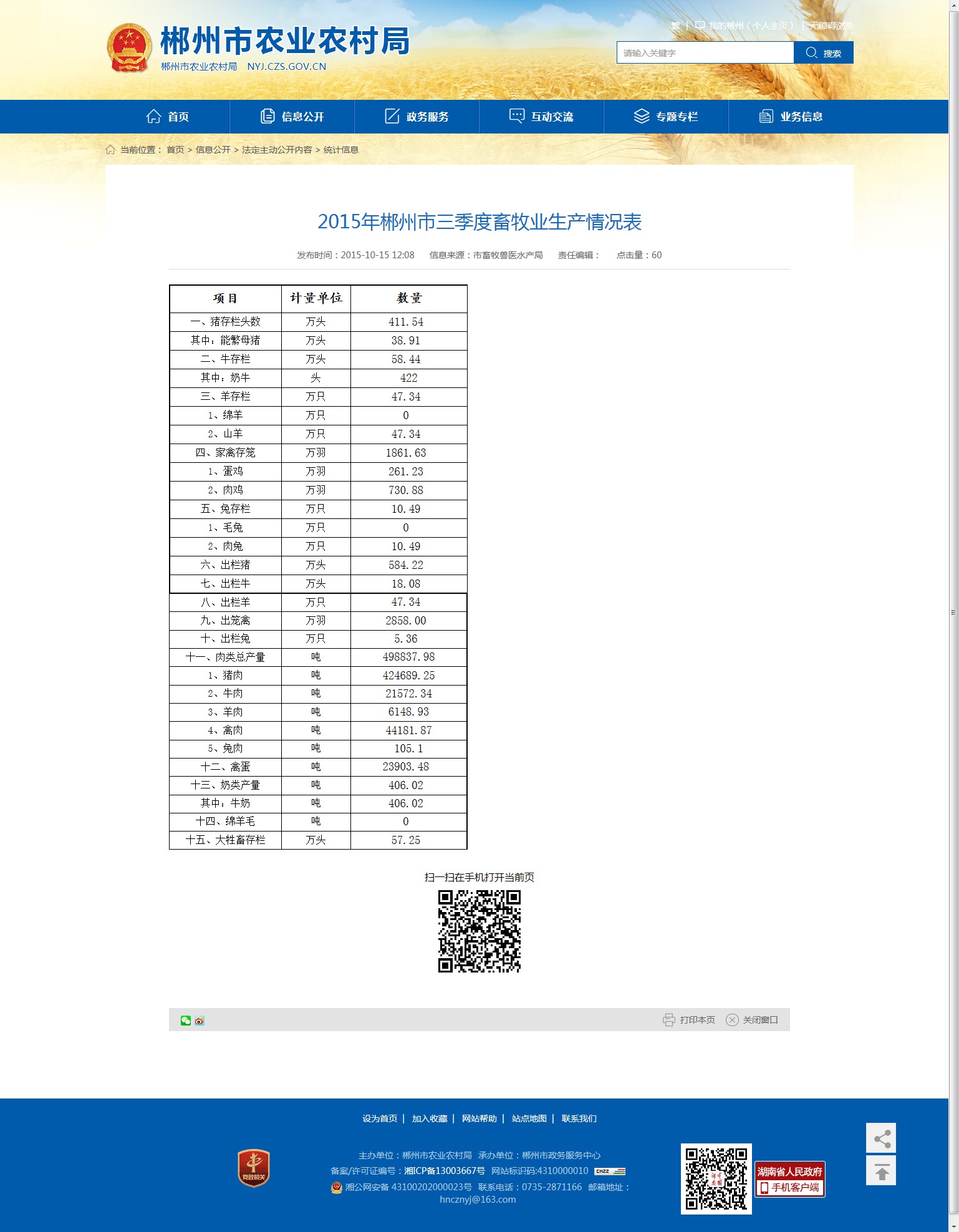Click the back-to-top arrow icon
The image size is (959, 1232).
click(881, 1170)
